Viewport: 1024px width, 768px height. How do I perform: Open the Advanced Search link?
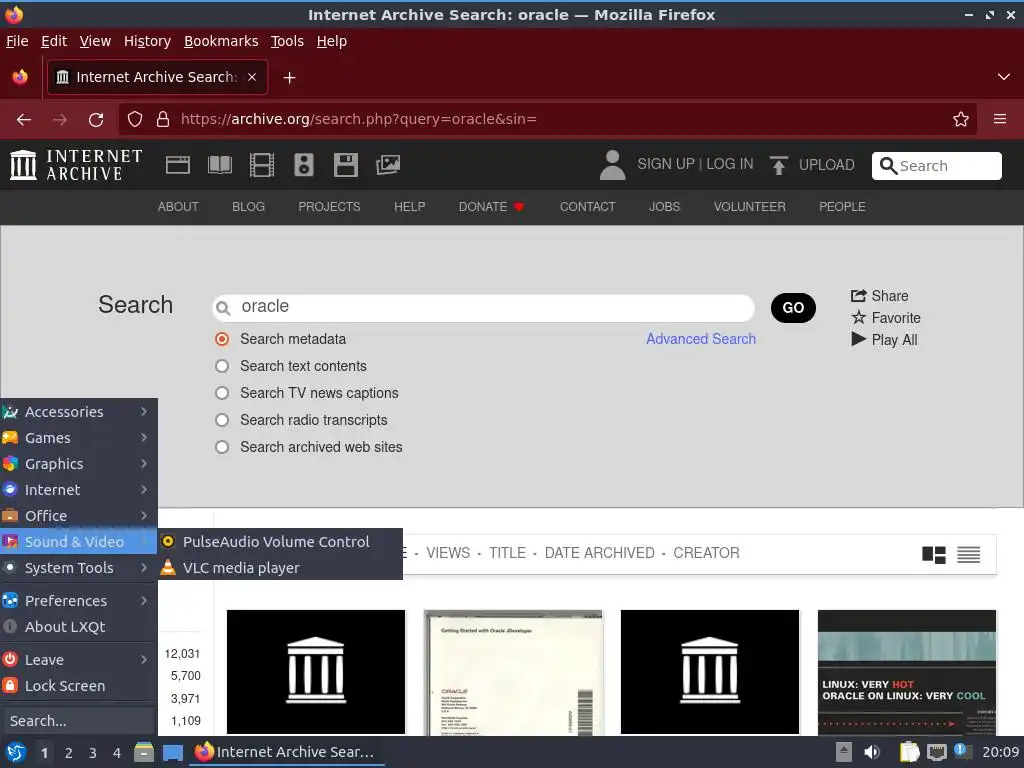pyautogui.click(x=701, y=339)
